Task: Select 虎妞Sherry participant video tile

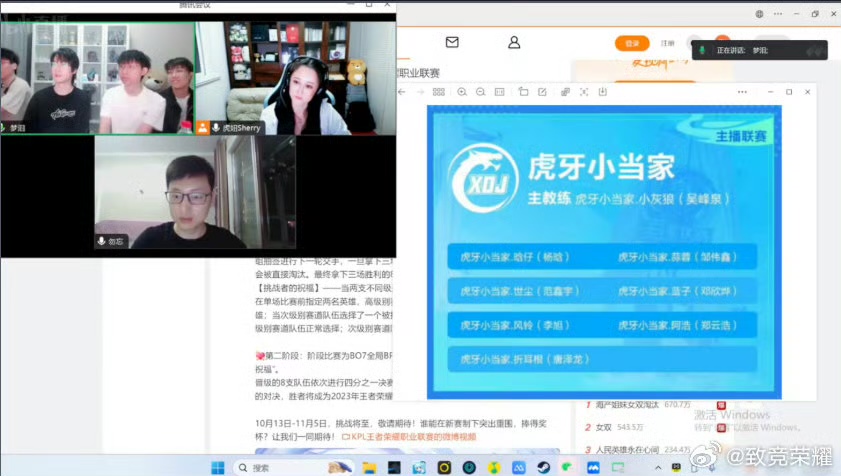Action: coord(296,78)
